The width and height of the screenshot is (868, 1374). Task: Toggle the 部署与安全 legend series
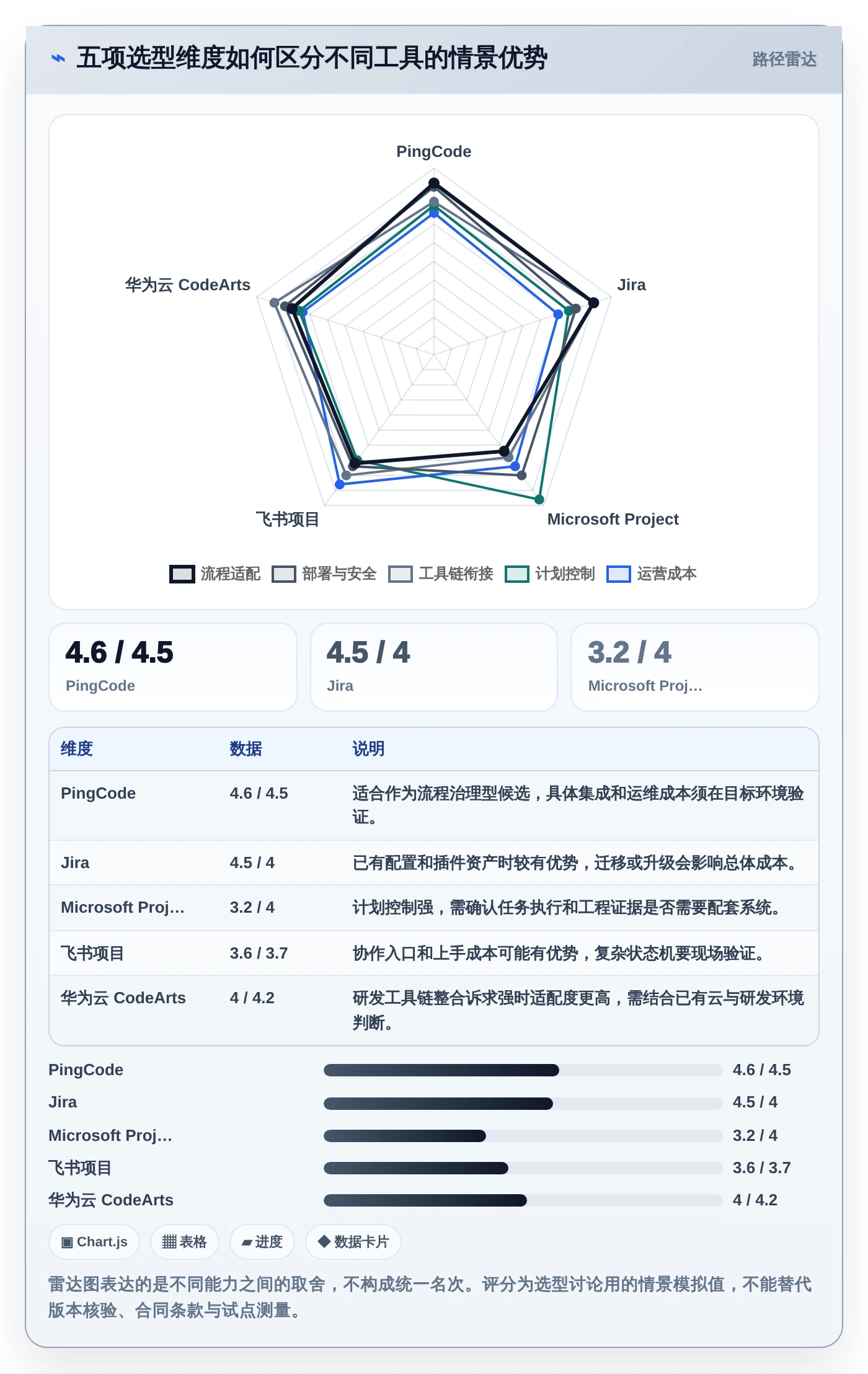coord(324,574)
